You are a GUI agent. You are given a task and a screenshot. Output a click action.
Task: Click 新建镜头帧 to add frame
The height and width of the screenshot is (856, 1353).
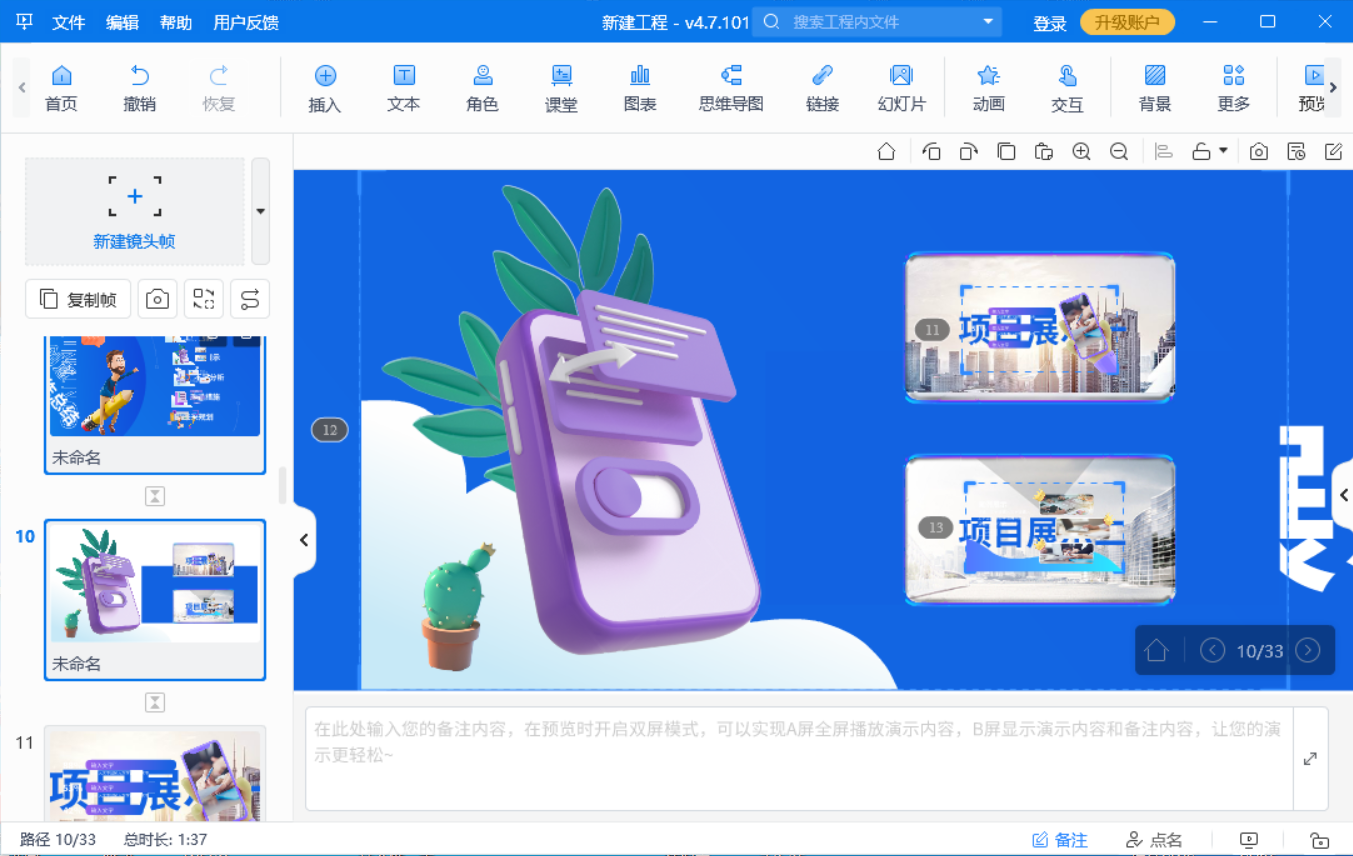(x=135, y=211)
